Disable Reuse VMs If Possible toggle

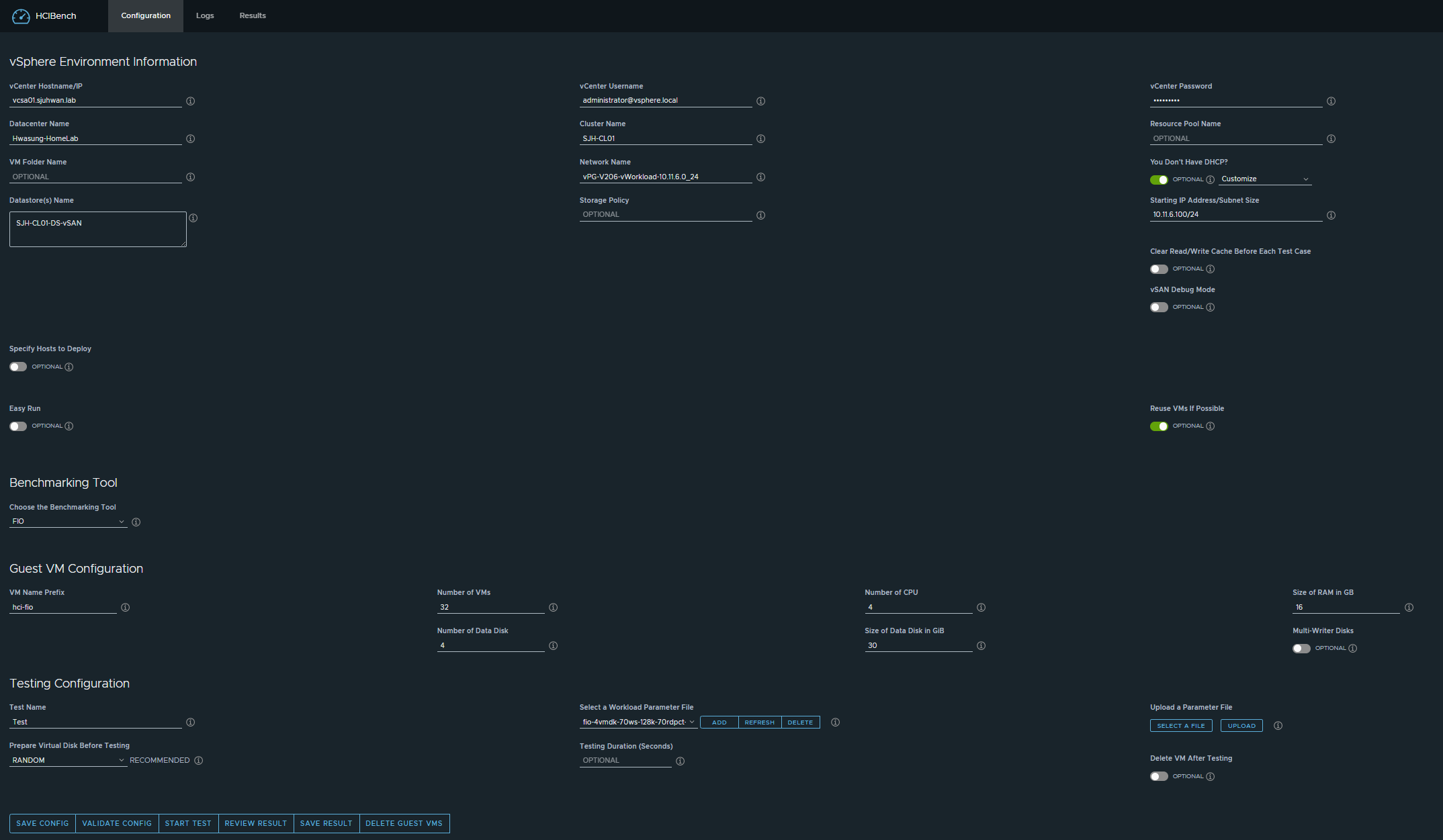click(x=1159, y=426)
